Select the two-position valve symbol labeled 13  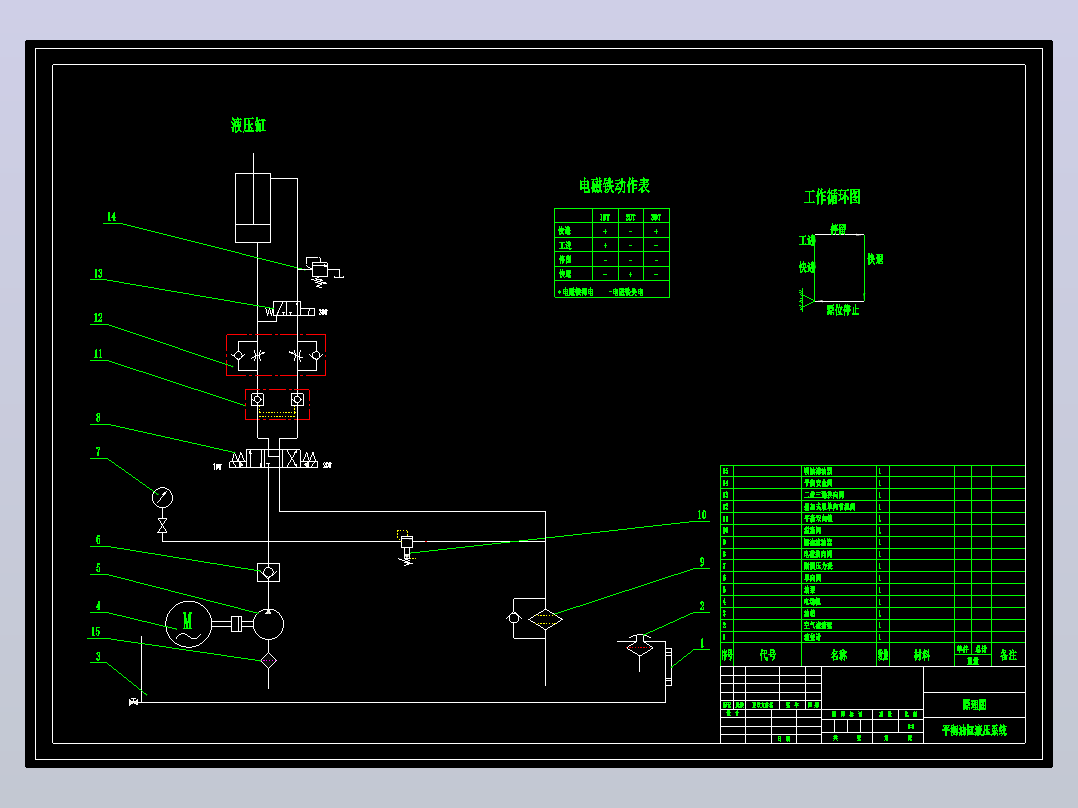pyautogui.click(x=290, y=309)
